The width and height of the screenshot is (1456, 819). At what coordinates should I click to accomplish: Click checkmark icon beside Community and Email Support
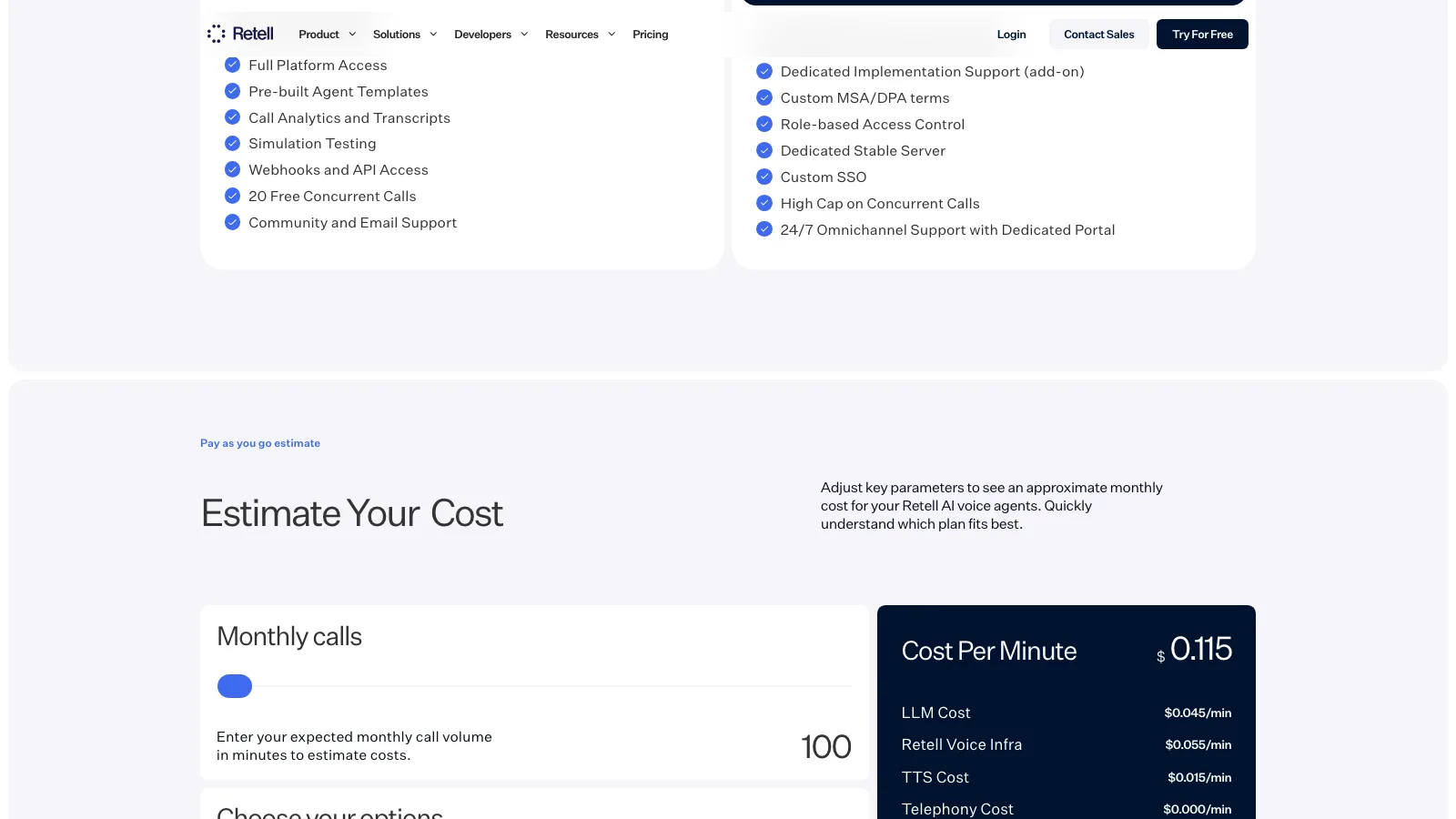tap(232, 222)
